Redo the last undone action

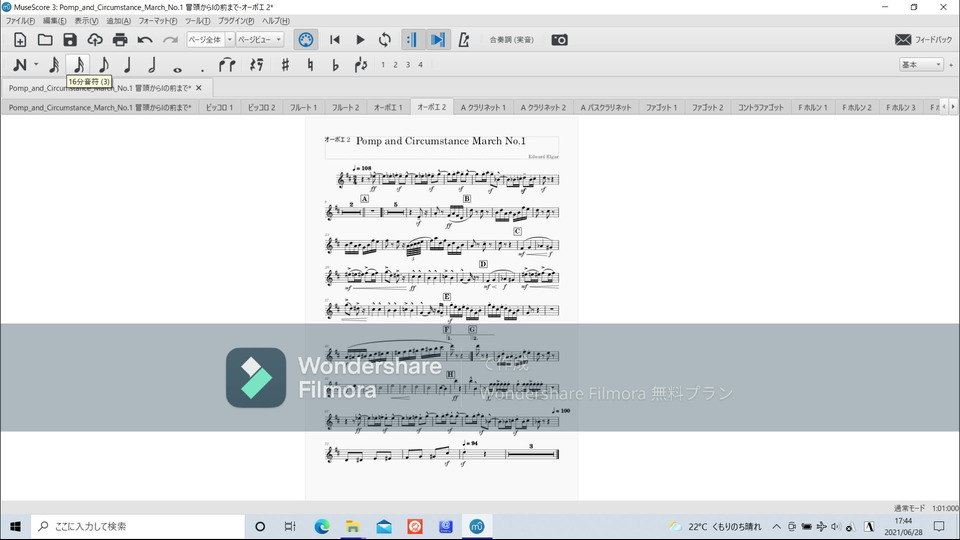(x=170, y=40)
